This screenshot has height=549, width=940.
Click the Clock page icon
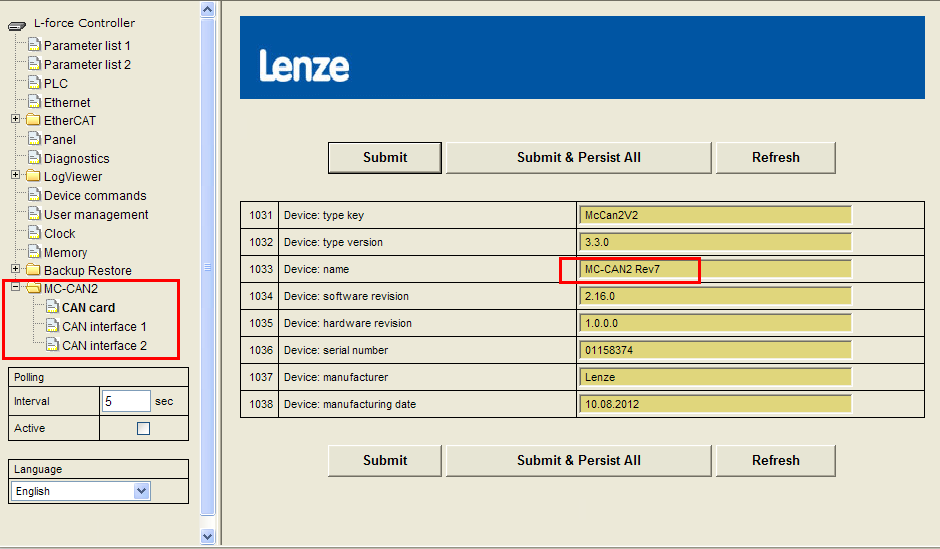coord(34,233)
